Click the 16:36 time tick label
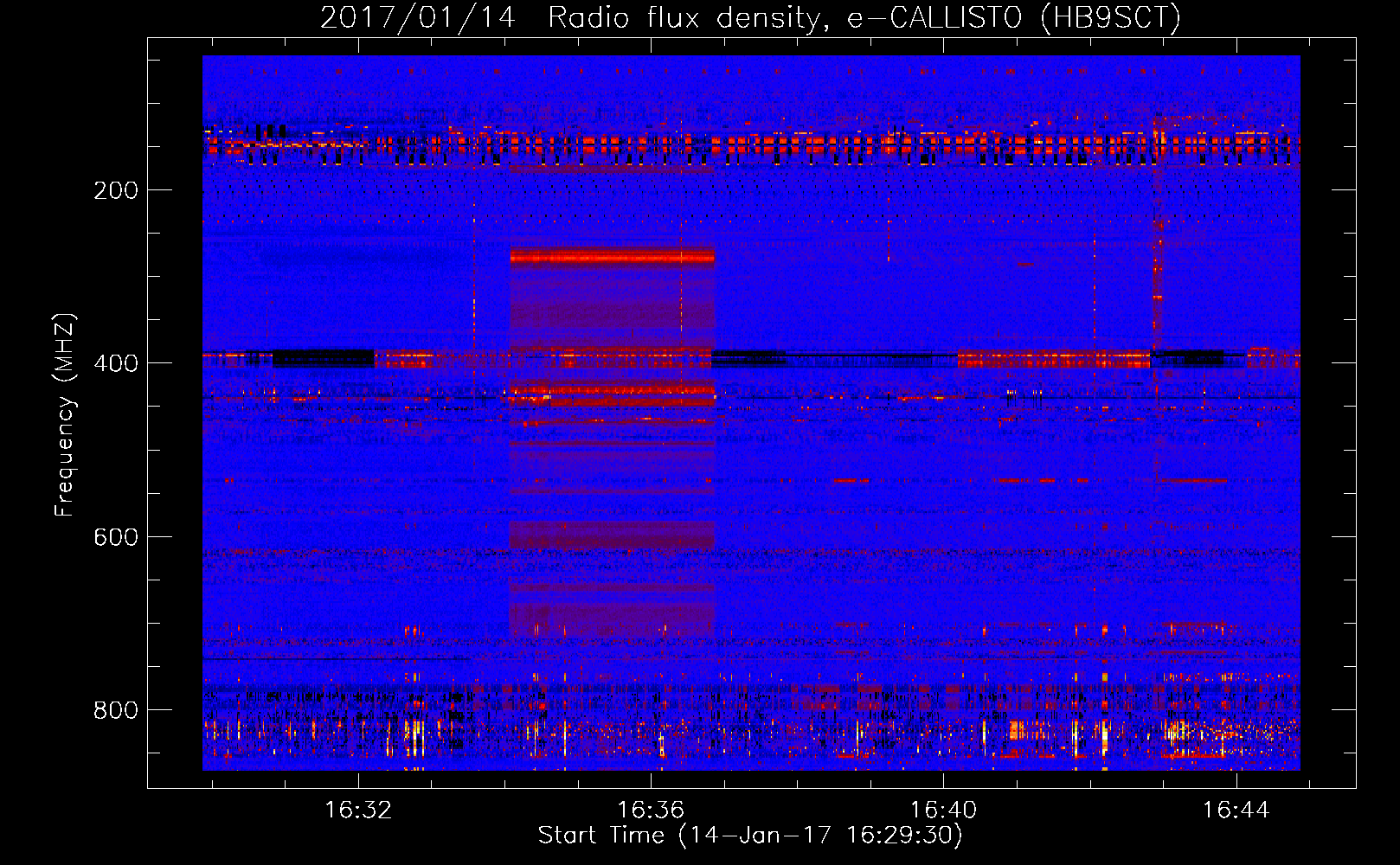Image resolution: width=1400 pixels, height=865 pixels. point(650,810)
